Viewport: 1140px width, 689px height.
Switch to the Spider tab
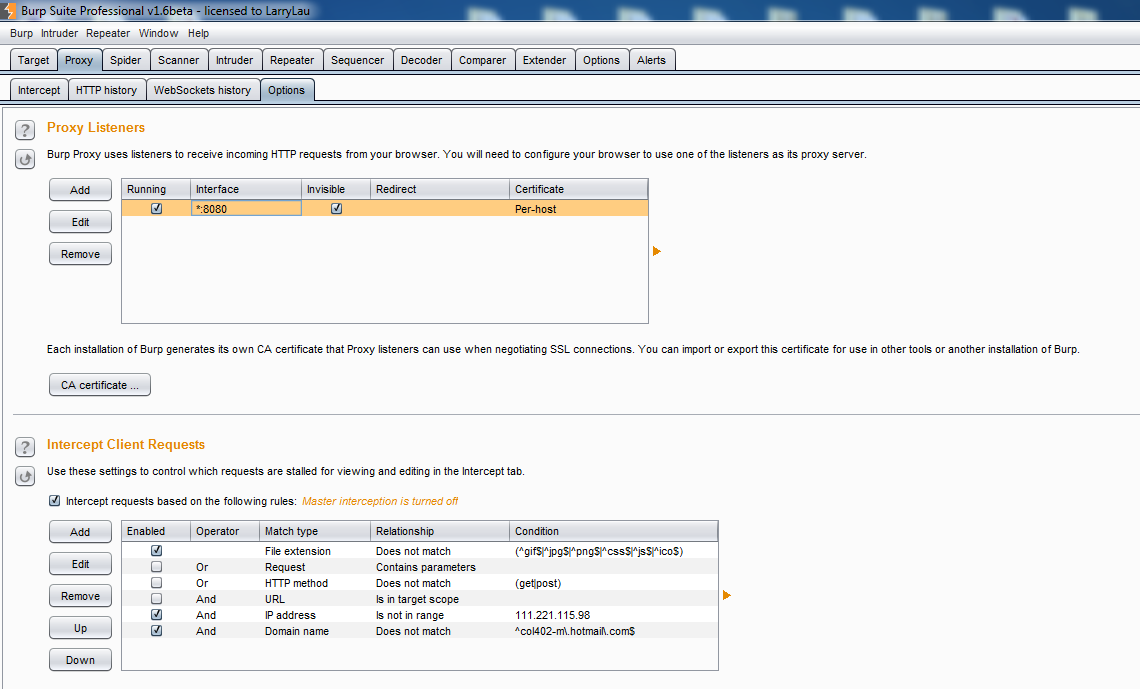coord(126,60)
